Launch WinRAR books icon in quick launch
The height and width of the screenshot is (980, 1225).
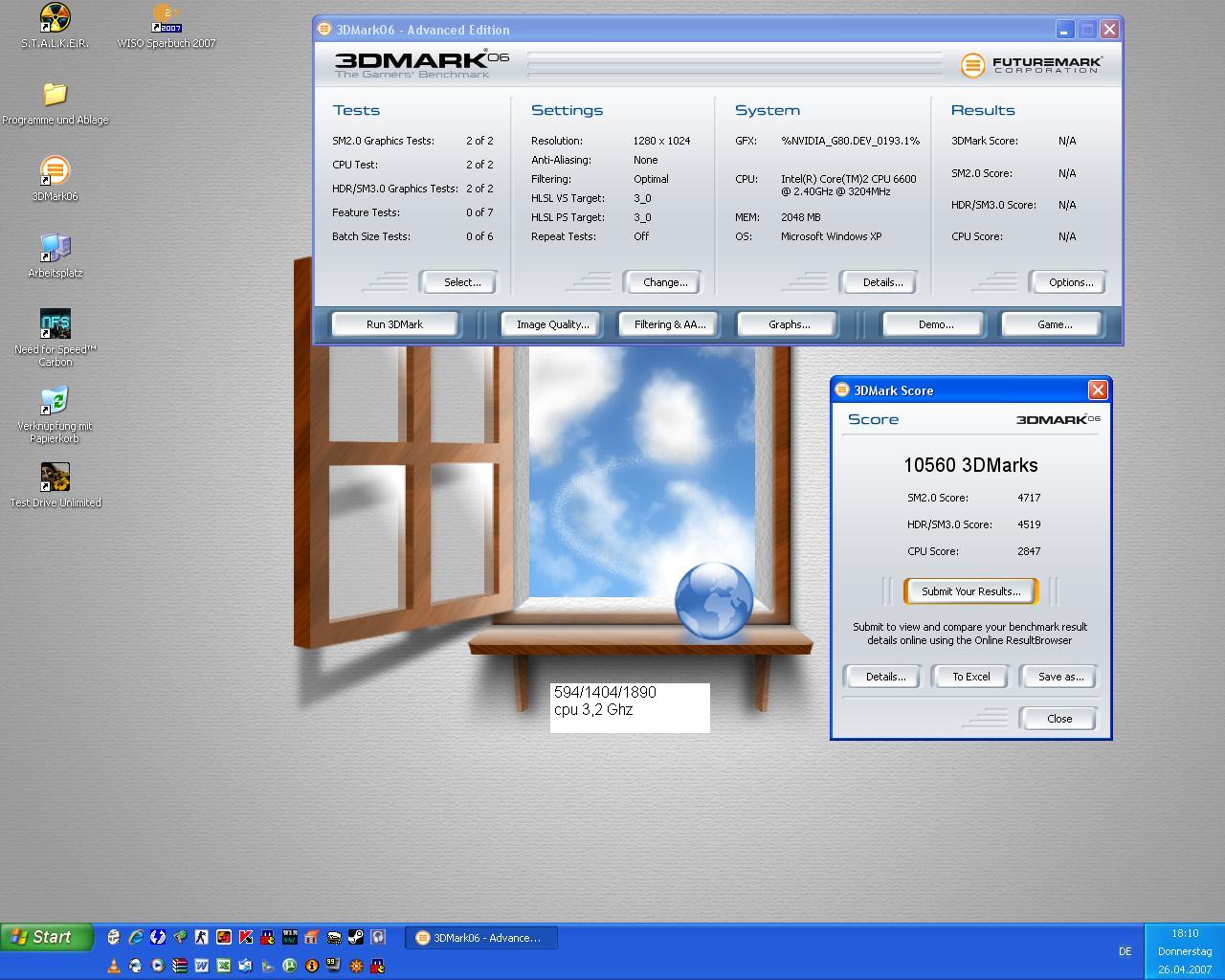coord(179,966)
